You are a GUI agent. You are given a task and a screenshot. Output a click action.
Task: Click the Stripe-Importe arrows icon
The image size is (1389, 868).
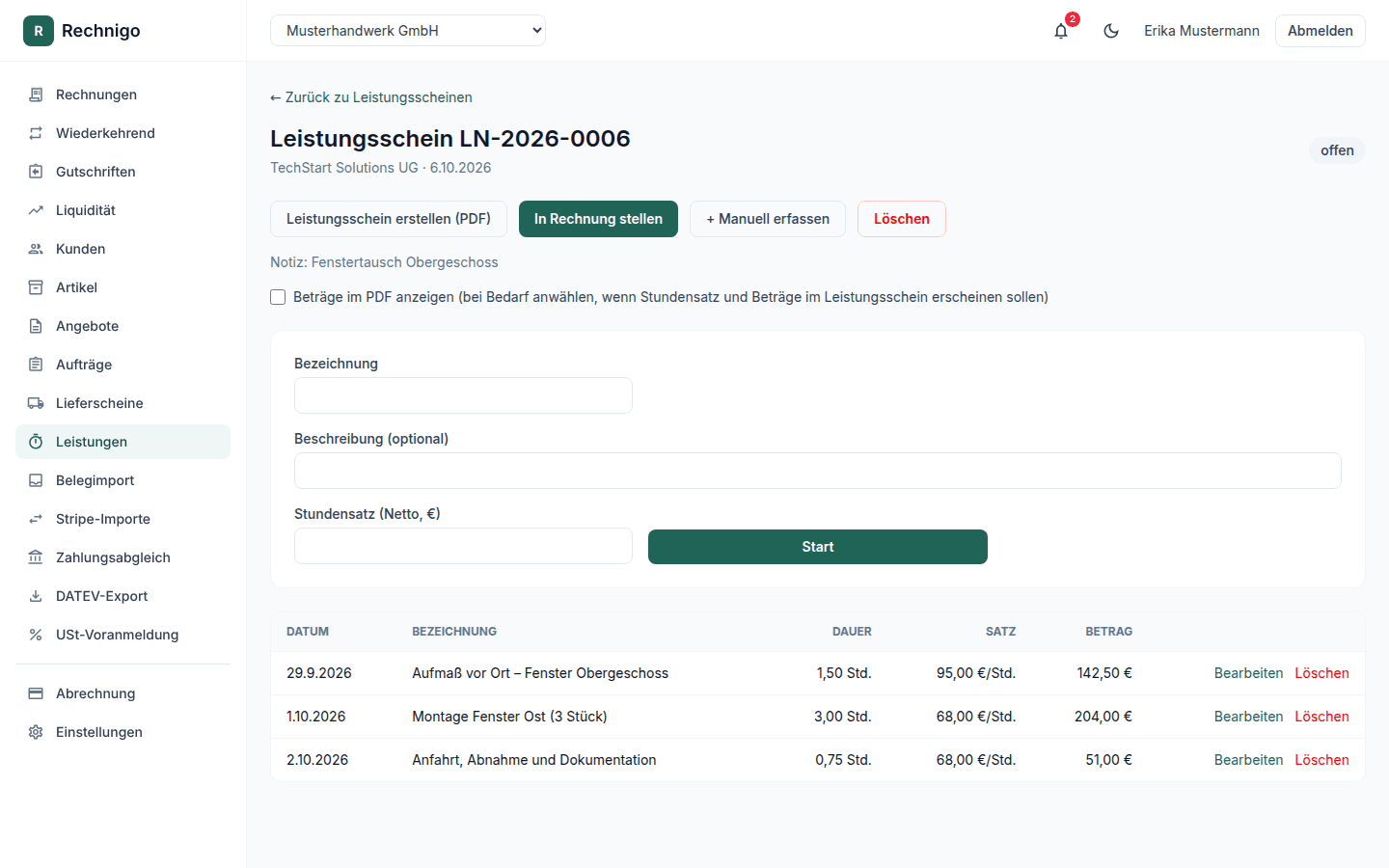pyautogui.click(x=36, y=519)
